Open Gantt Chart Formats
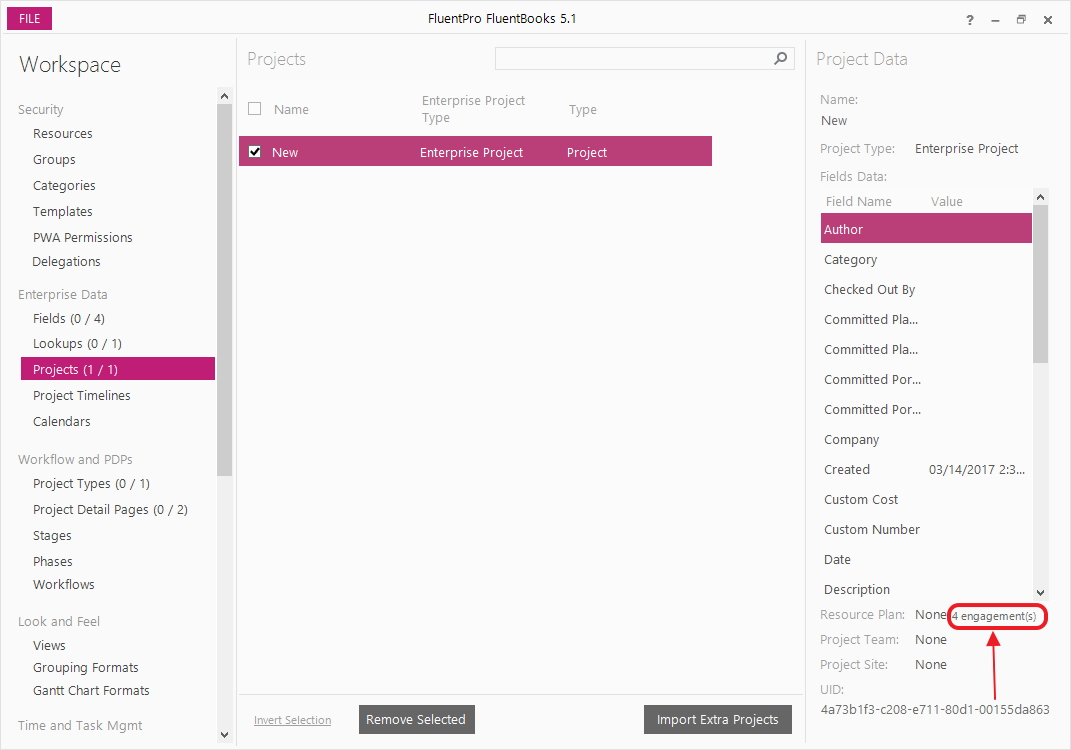The width and height of the screenshot is (1071, 750). pyautogui.click(x=91, y=691)
